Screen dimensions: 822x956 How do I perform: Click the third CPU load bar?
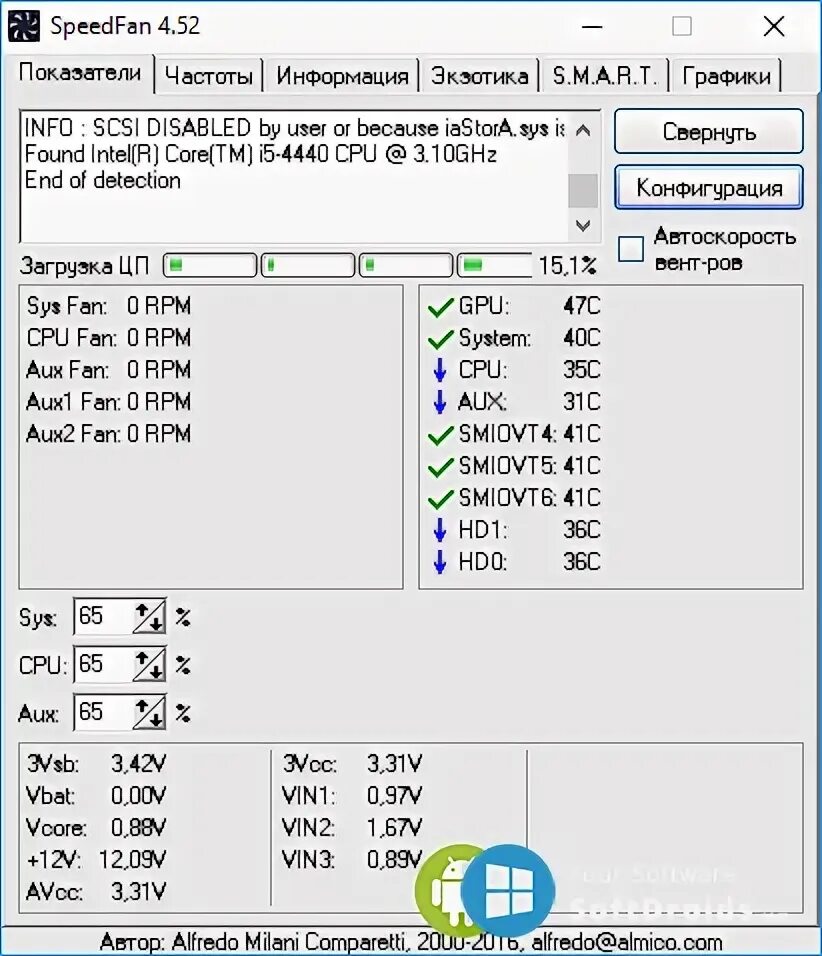tap(406, 265)
